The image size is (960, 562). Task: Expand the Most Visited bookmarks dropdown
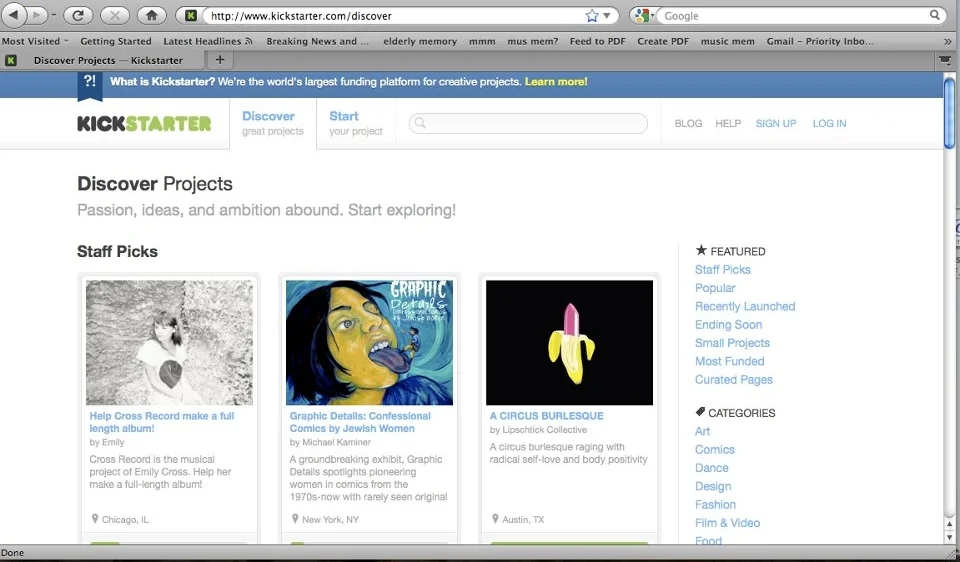pos(35,41)
